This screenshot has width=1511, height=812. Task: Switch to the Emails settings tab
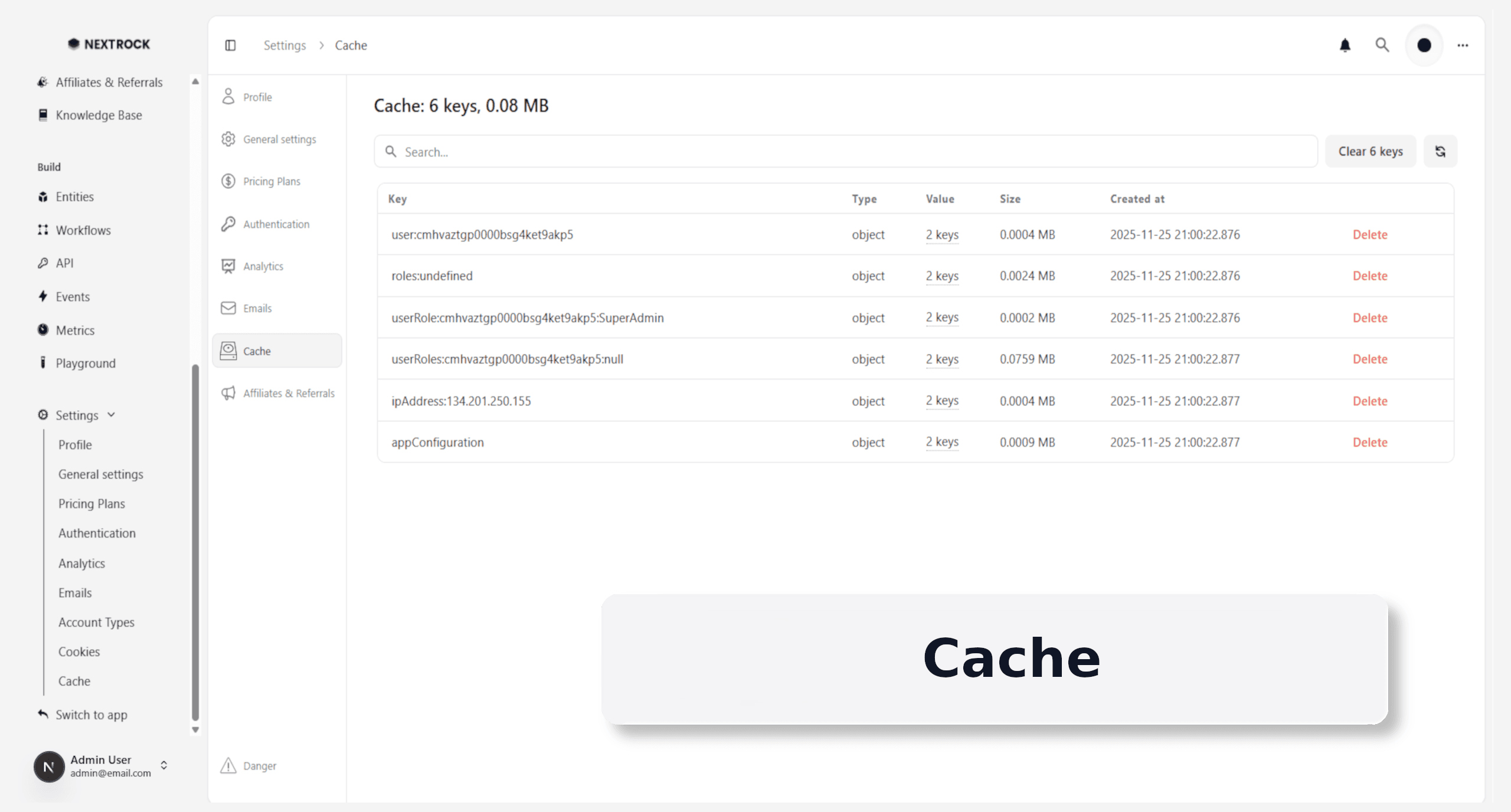pos(257,308)
